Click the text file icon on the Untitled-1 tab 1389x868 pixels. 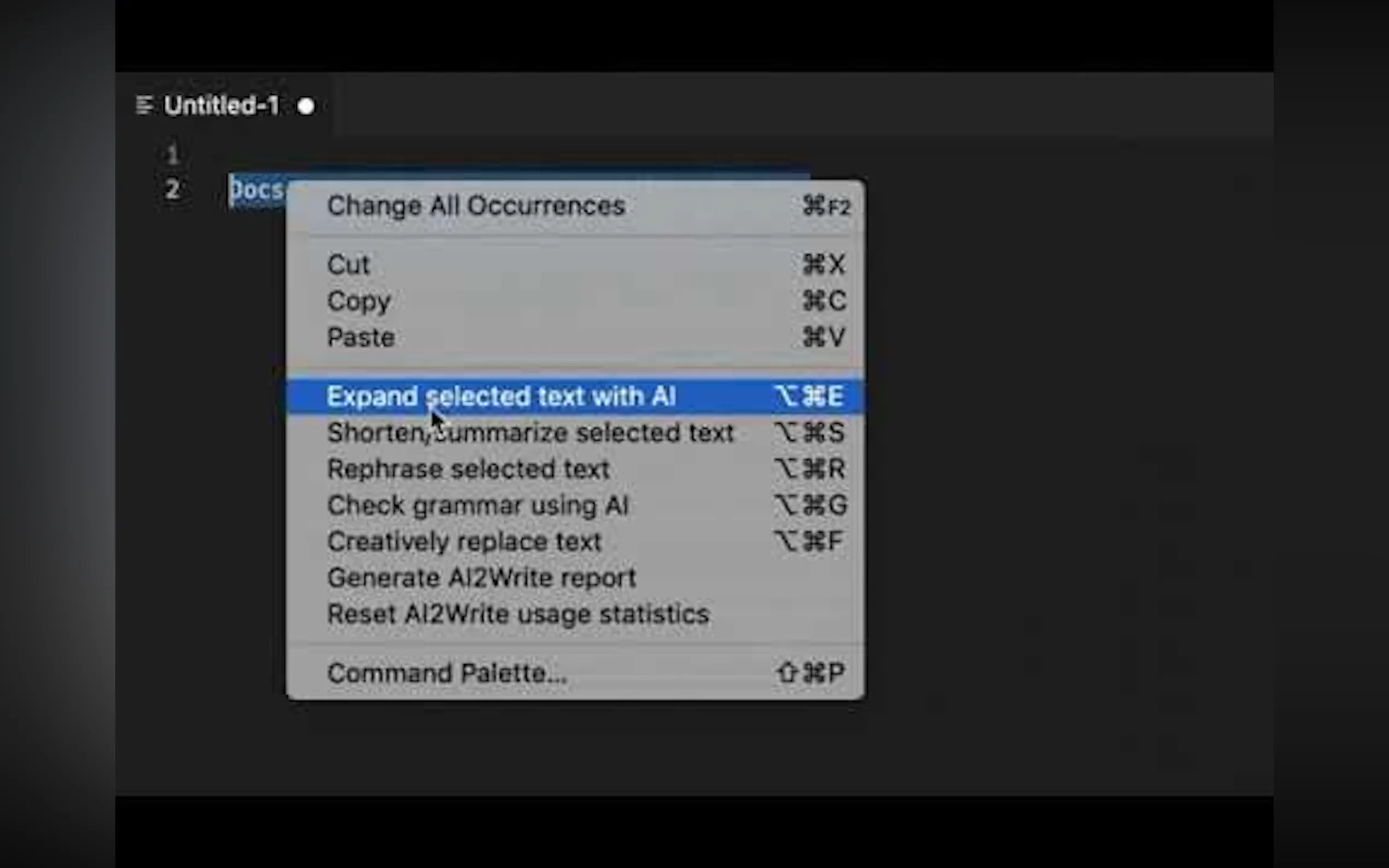pos(144,105)
